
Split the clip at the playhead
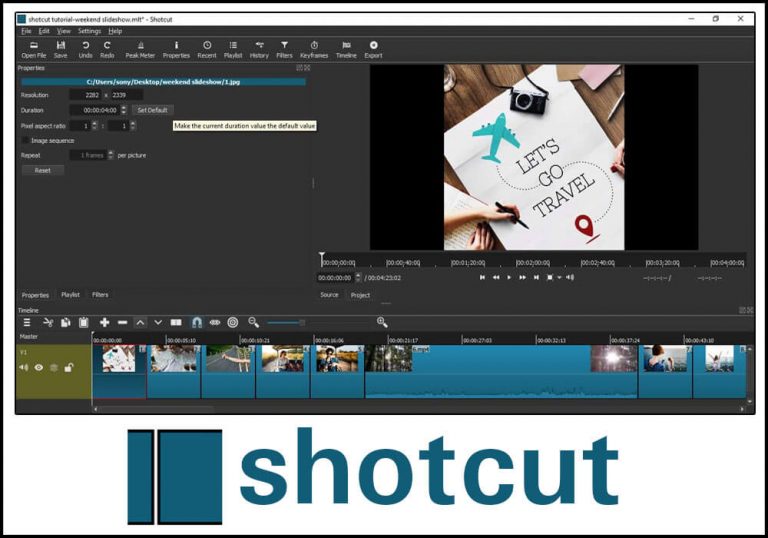pos(176,322)
